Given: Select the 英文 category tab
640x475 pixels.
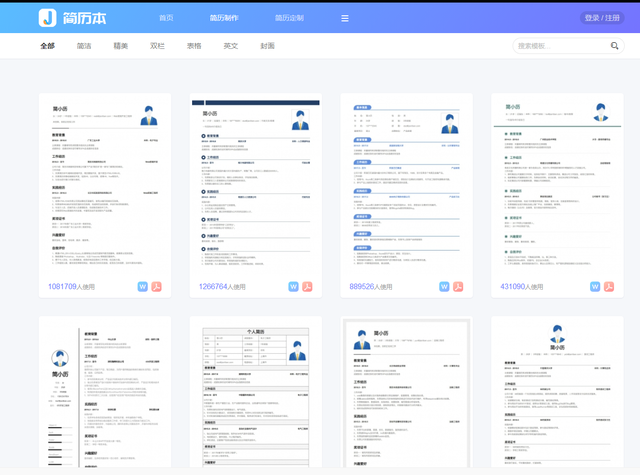Looking at the screenshot, I should 231,46.
